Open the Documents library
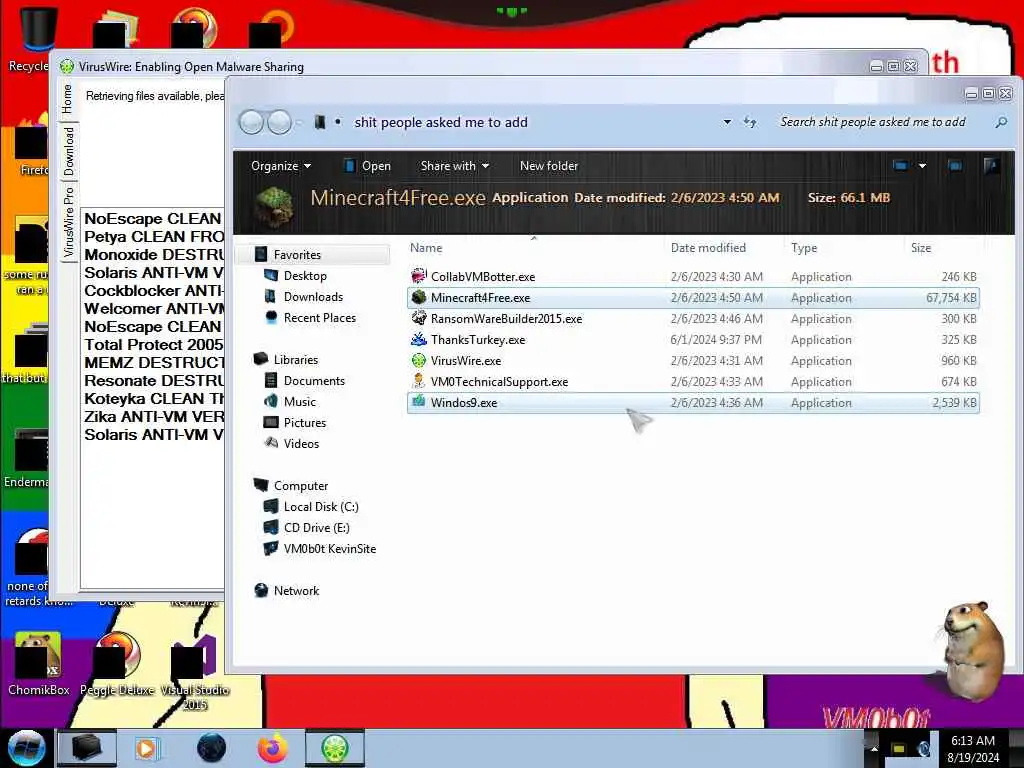The image size is (1024, 768). pyautogui.click(x=313, y=380)
